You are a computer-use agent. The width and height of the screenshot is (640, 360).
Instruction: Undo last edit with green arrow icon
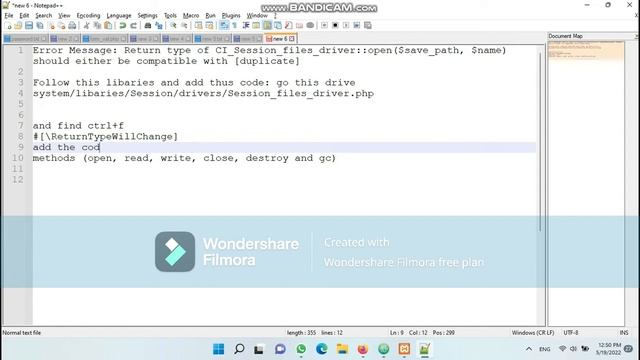pyautogui.click(x=122, y=26)
